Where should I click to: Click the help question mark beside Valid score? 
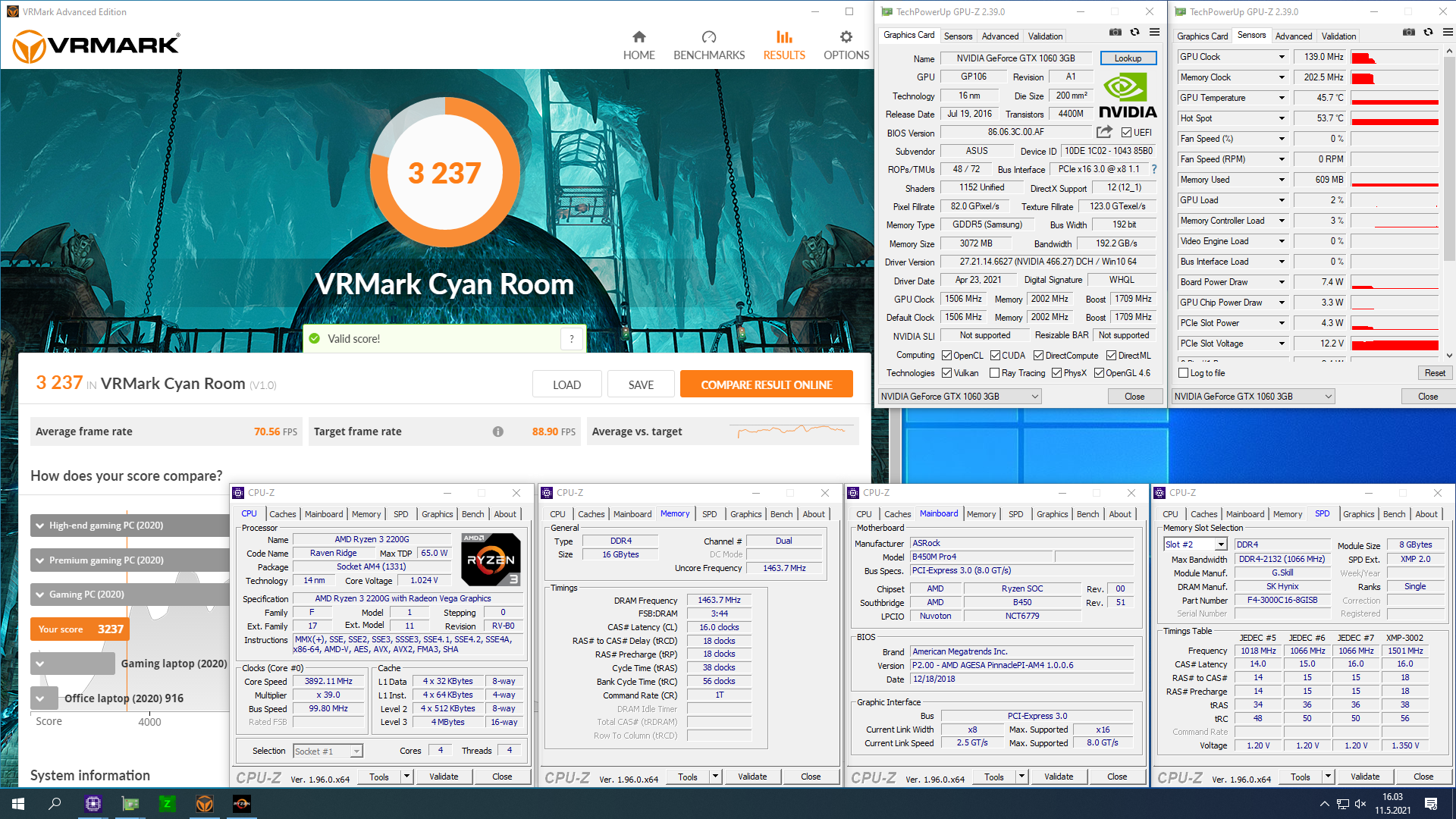572,339
